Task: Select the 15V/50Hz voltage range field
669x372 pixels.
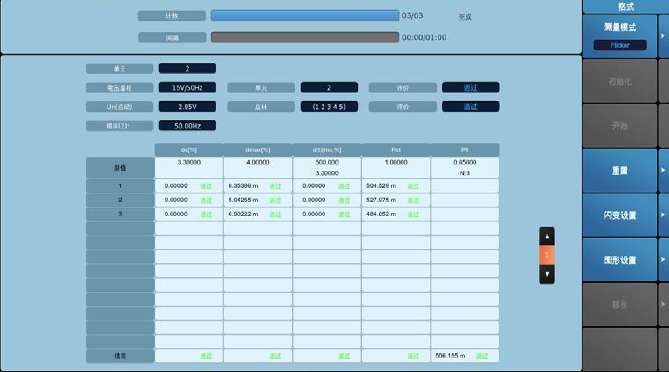Action: pos(187,87)
